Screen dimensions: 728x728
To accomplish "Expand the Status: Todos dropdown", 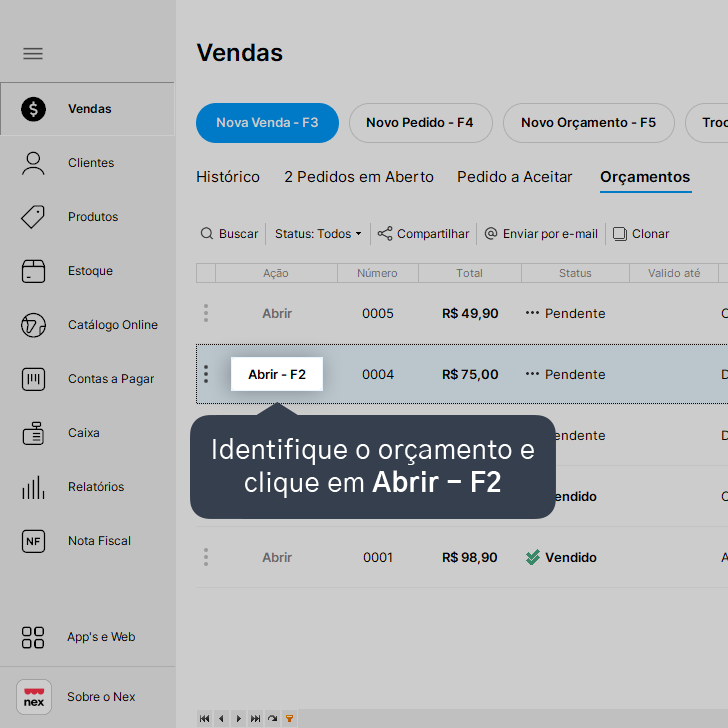I will tap(318, 234).
